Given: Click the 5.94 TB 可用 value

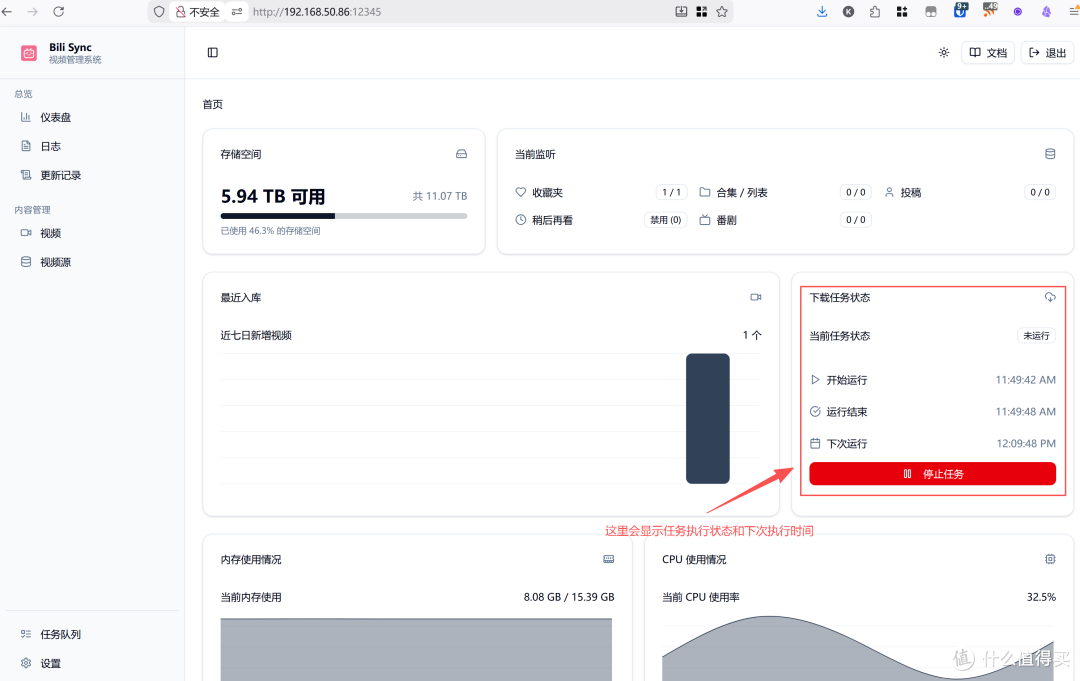Looking at the screenshot, I should pos(273,196).
